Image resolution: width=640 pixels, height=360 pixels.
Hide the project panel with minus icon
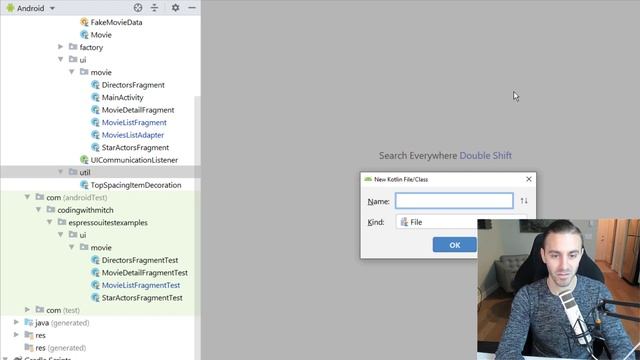tap(192, 7)
